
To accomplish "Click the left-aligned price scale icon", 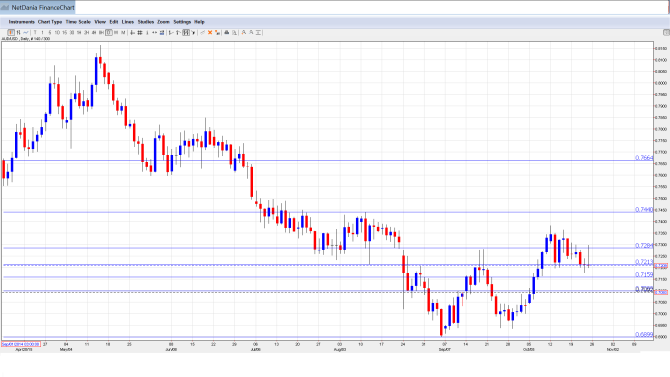I will point(171,32).
